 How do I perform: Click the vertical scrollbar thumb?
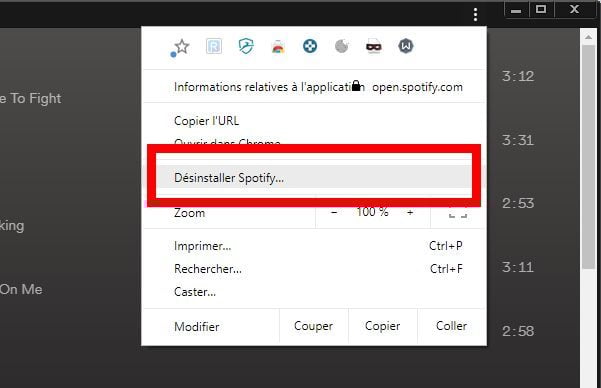588,157
